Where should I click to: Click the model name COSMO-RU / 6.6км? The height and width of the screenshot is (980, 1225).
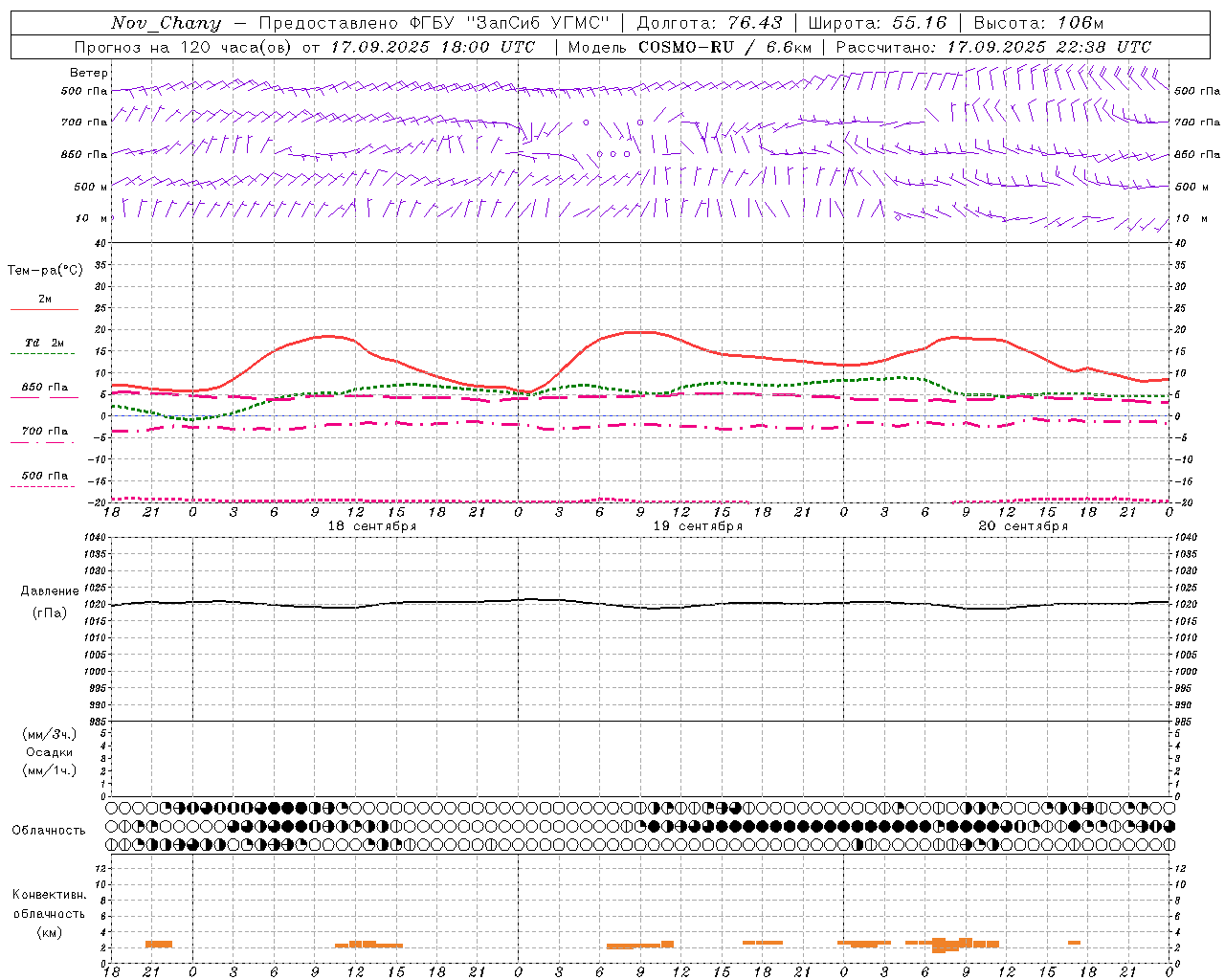[724, 47]
